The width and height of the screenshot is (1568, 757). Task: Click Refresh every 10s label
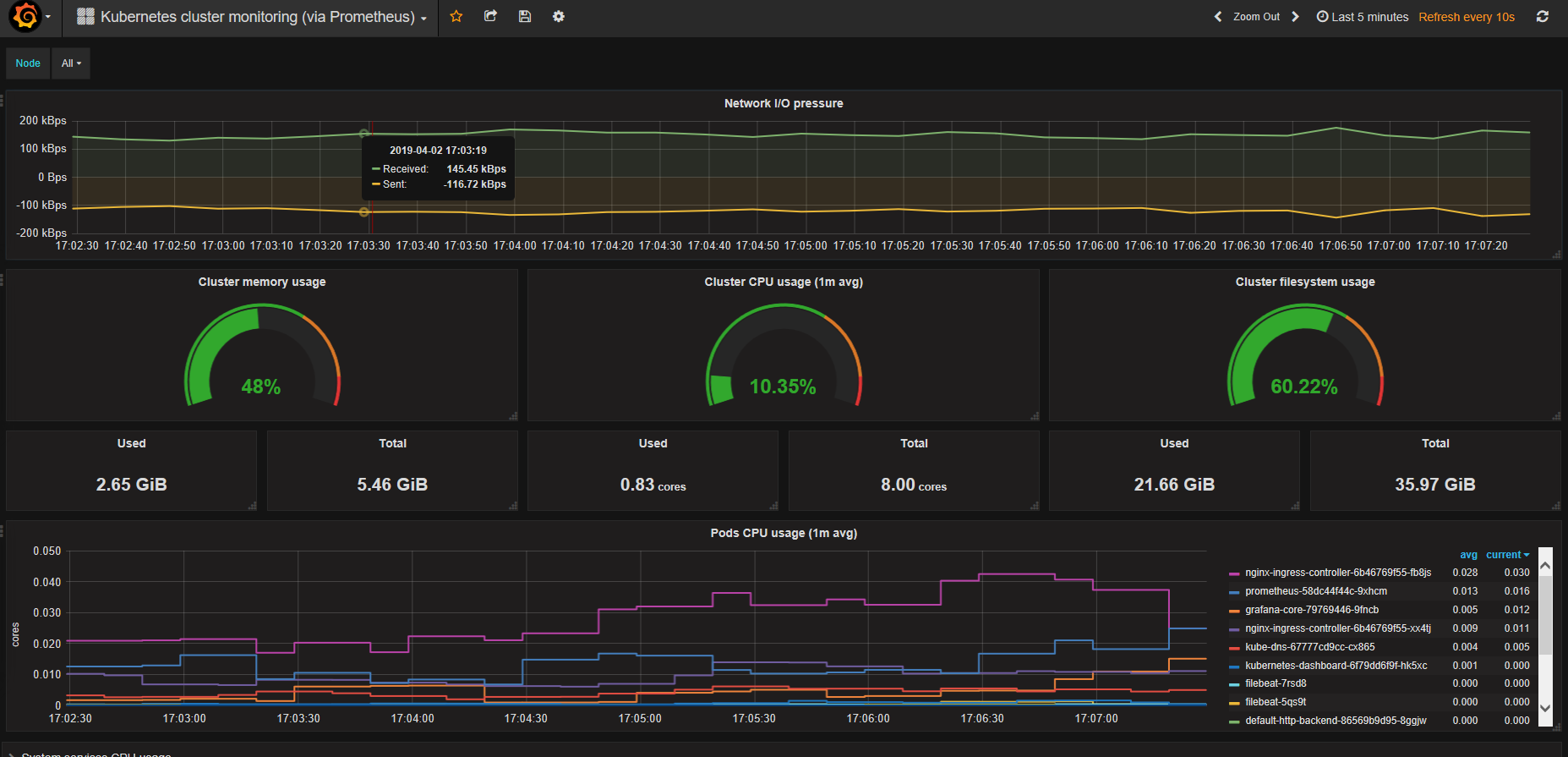point(1467,17)
